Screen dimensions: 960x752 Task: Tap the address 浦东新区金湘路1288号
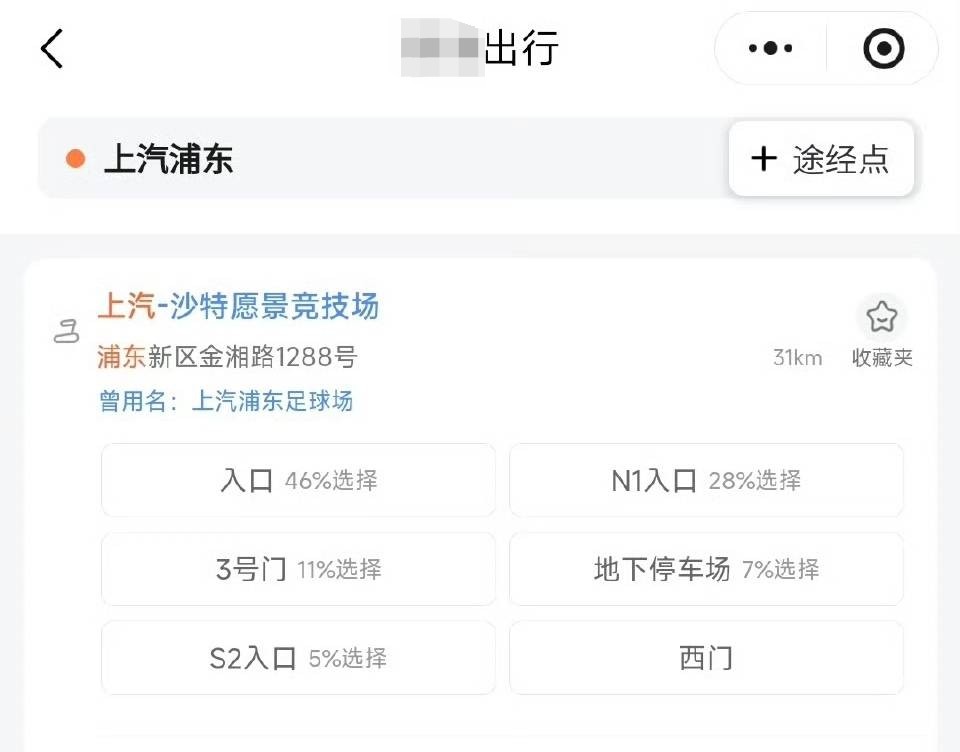[x=227, y=357]
